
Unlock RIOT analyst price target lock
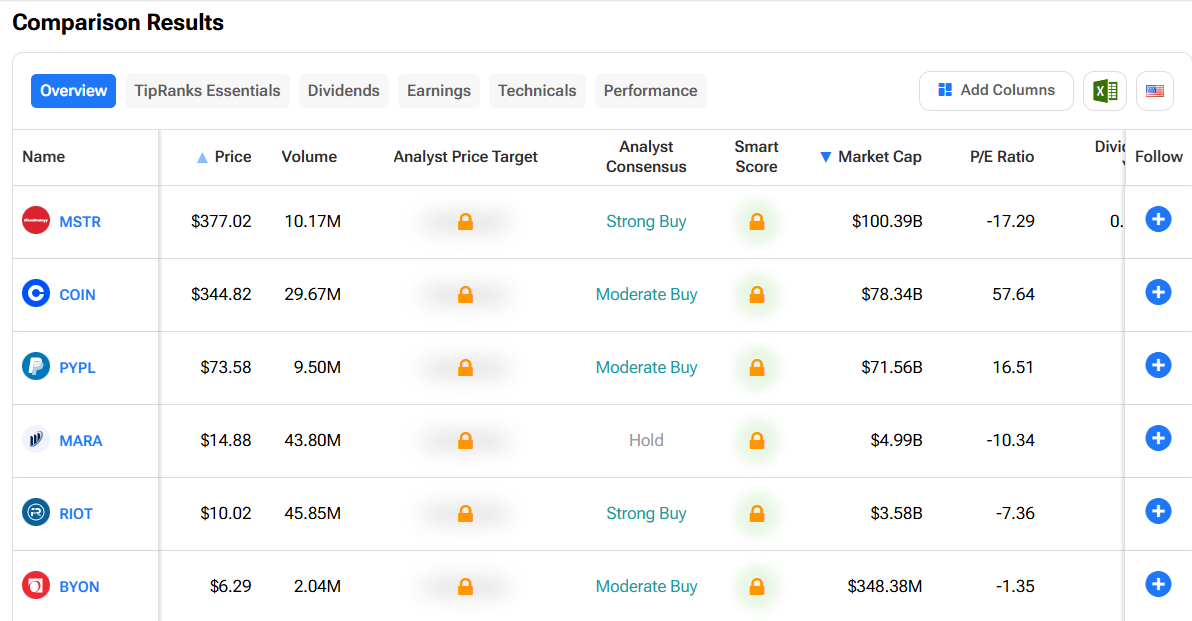pos(465,513)
